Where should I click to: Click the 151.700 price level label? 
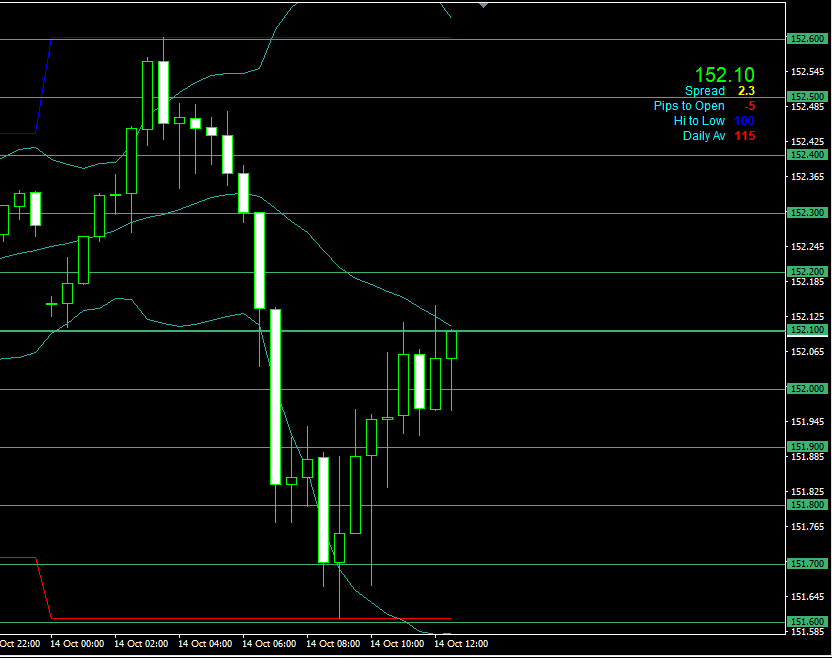pos(807,564)
